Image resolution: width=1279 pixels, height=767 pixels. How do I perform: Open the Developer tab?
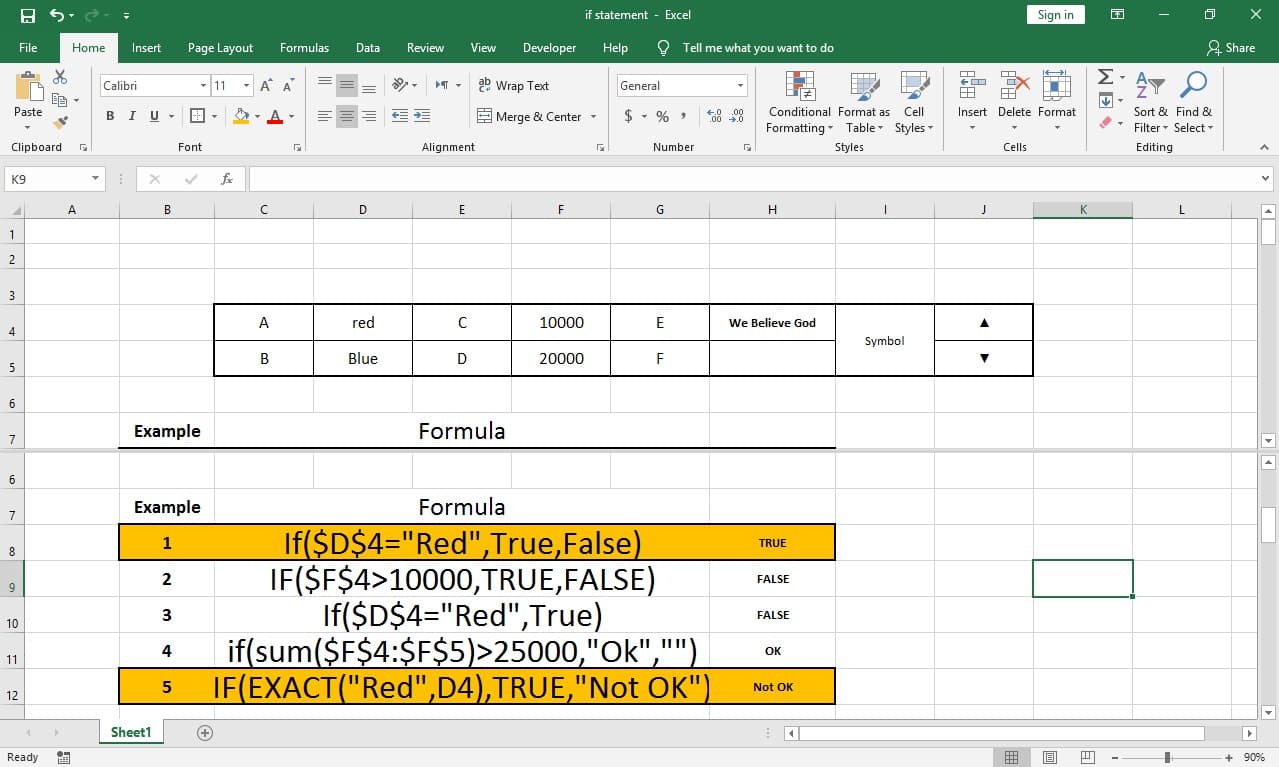(x=549, y=47)
